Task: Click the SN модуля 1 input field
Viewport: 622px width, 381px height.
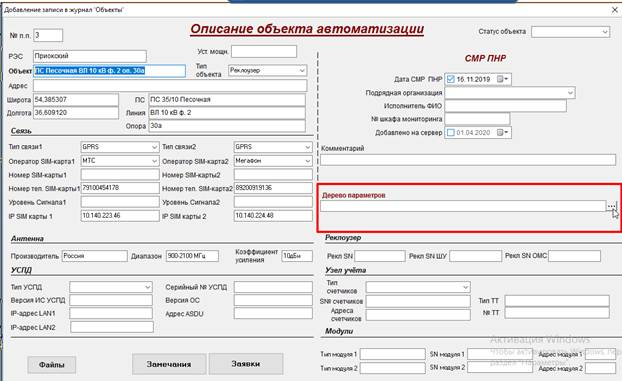Action: coord(500,354)
